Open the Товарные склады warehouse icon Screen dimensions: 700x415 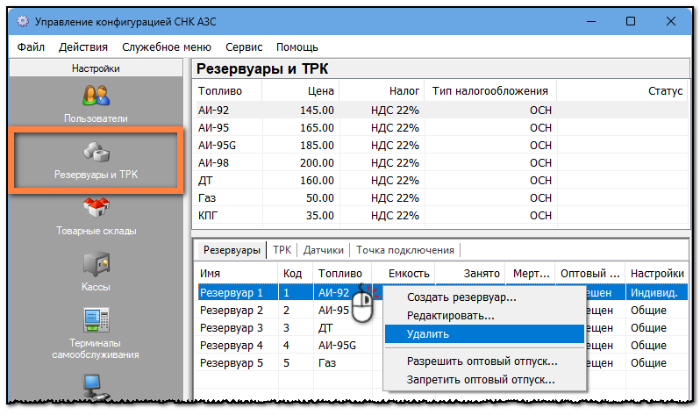96,208
